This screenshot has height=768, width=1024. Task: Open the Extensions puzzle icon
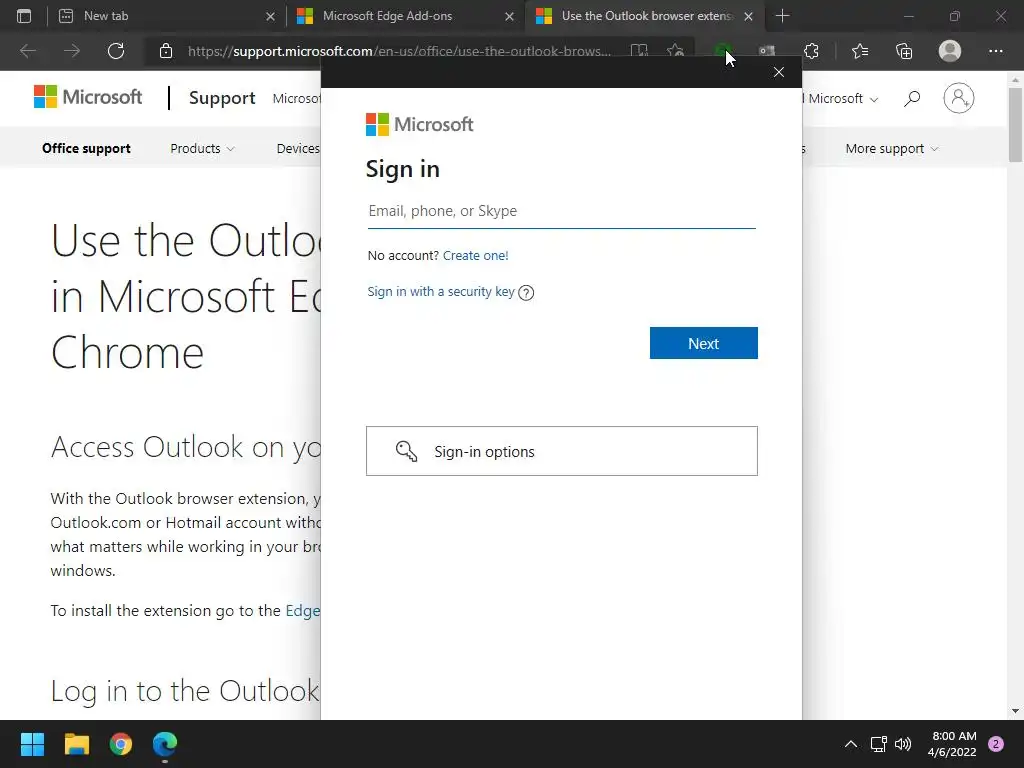coord(811,51)
